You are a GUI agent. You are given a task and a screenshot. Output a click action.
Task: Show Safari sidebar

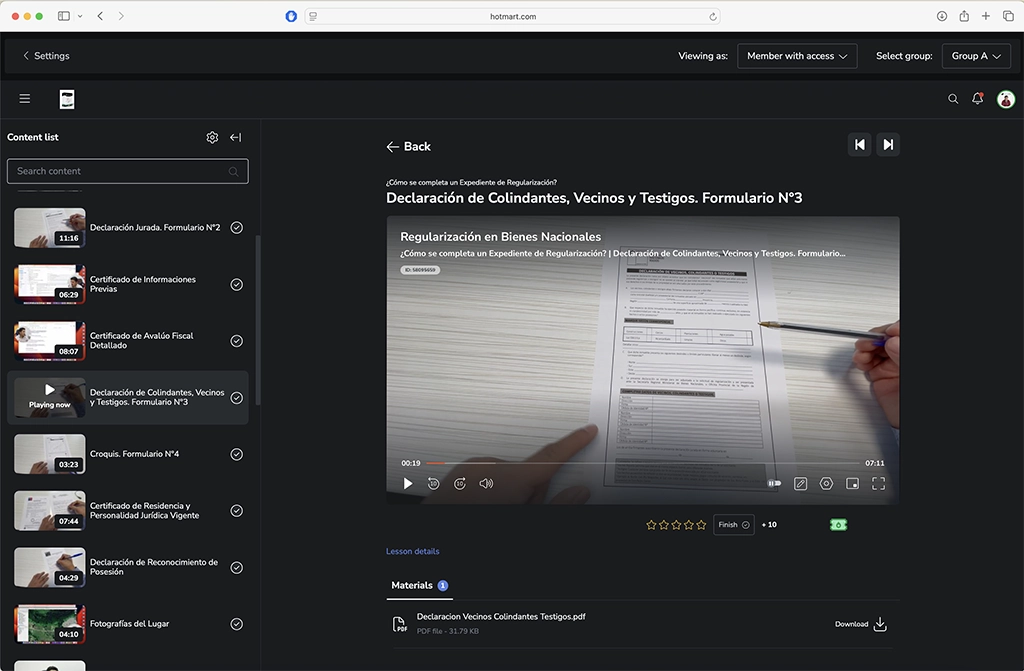pyautogui.click(x=63, y=16)
